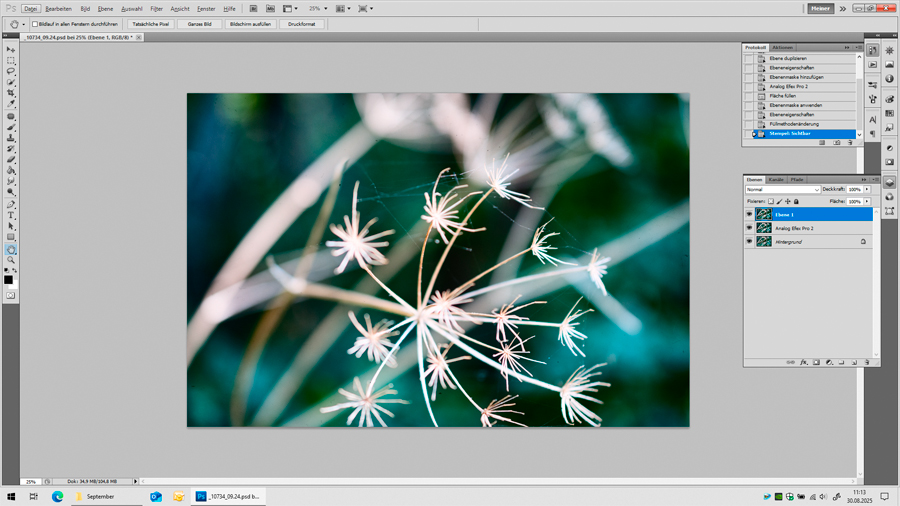Click the foreground color swatch
The height and width of the screenshot is (506, 900).
tap(8, 280)
